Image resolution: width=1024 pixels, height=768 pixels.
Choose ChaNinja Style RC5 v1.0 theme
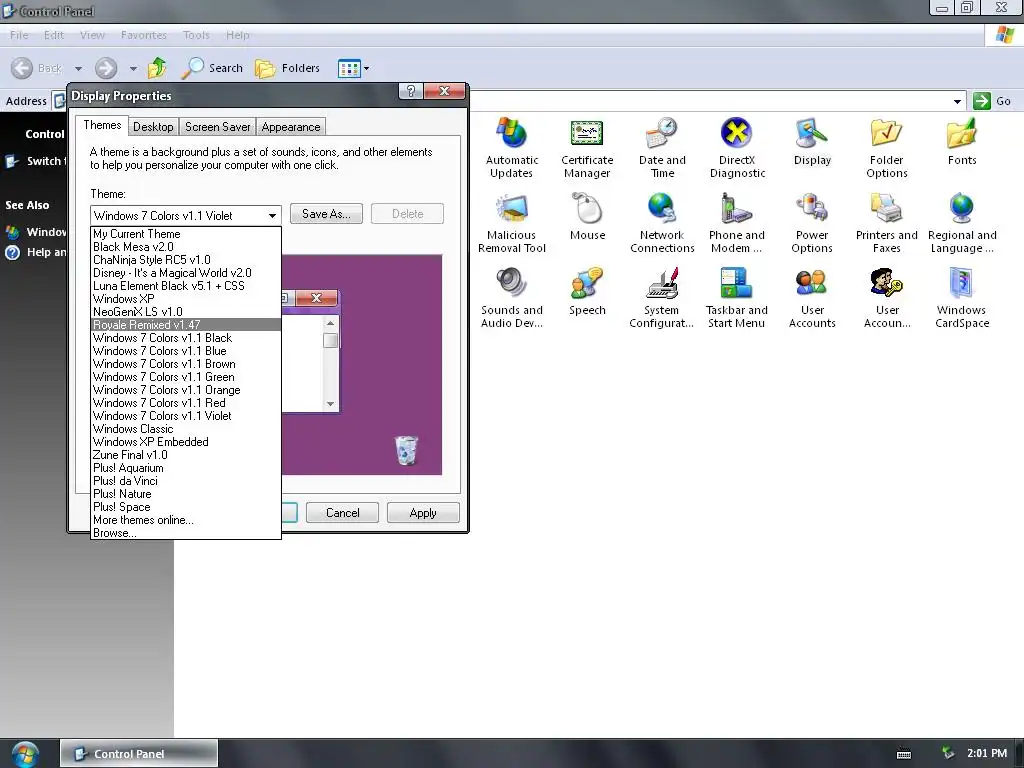point(185,260)
